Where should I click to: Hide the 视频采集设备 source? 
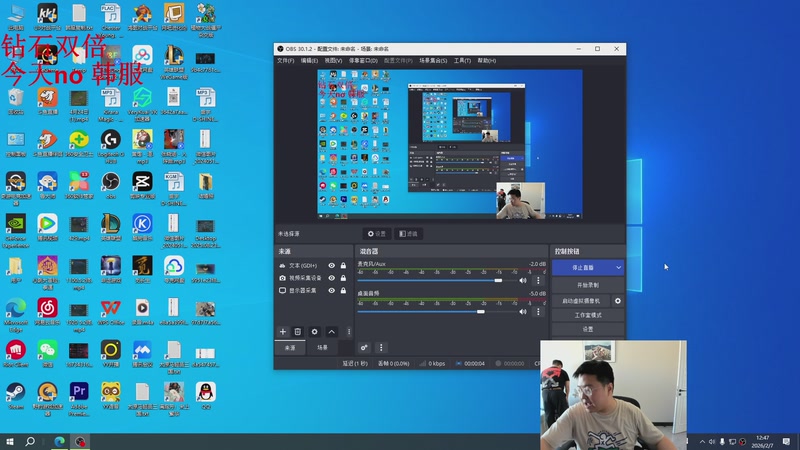332,278
